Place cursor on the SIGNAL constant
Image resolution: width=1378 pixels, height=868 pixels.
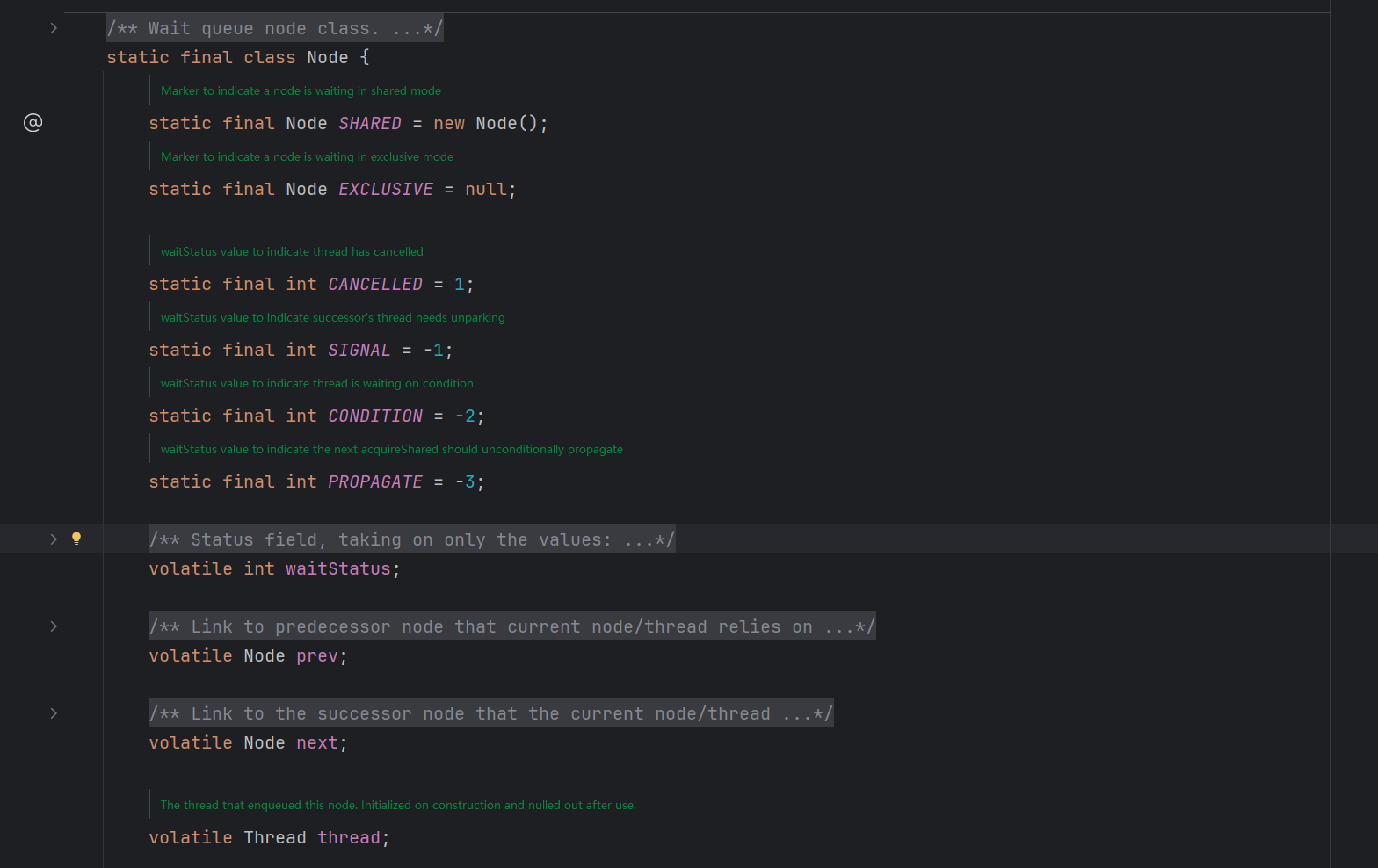pyautogui.click(x=359, y=351)
